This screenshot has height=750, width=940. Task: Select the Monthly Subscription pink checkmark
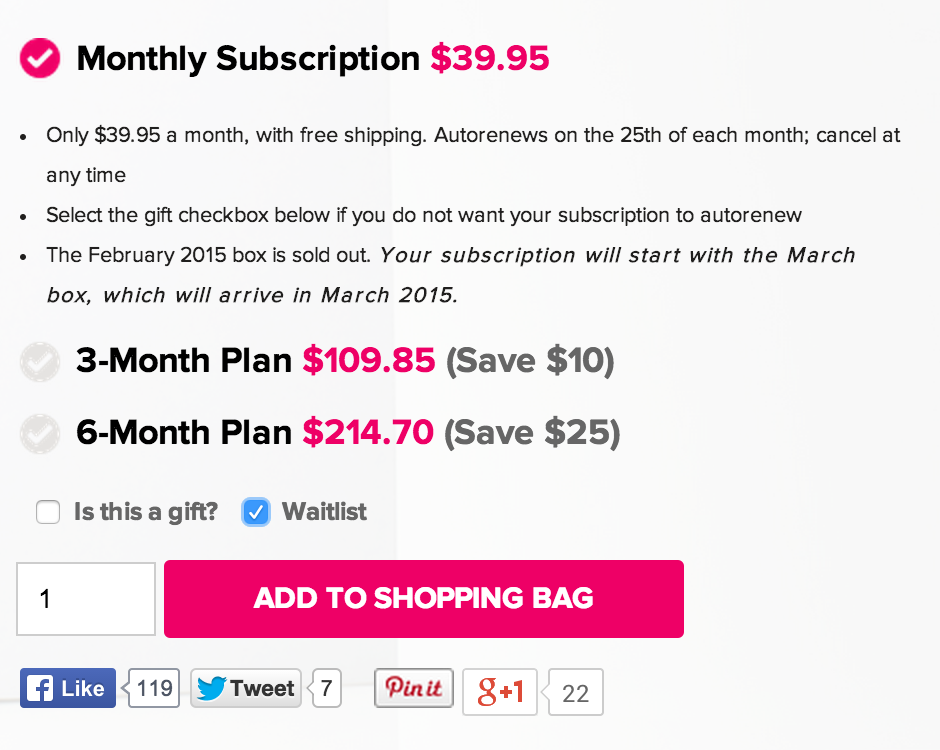(40, 58)
